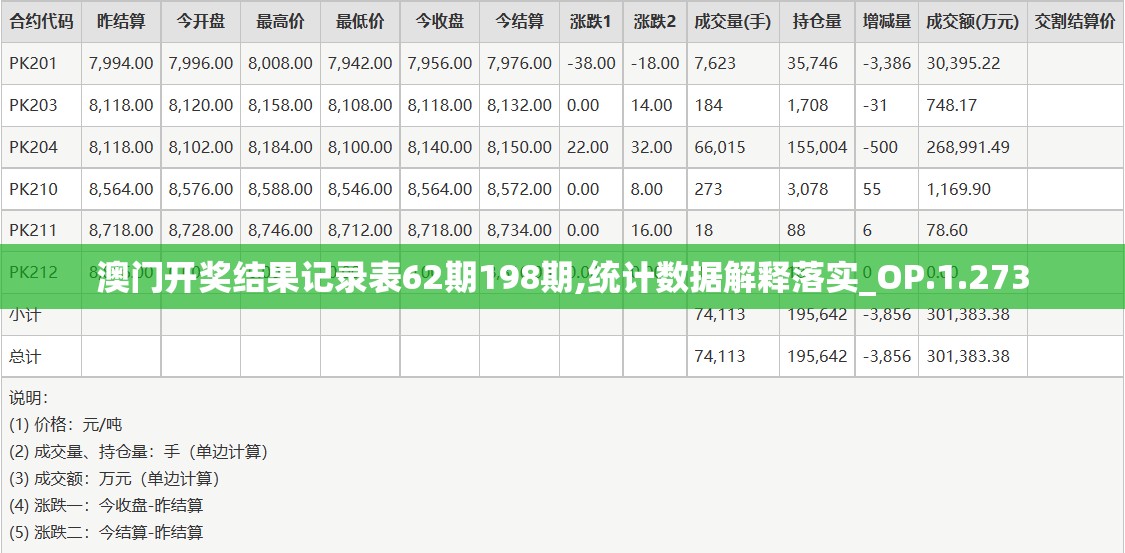The image size is (1125, 553).
Task: Click PK201 open interest 35,746
Action: (x=812, y=63)
